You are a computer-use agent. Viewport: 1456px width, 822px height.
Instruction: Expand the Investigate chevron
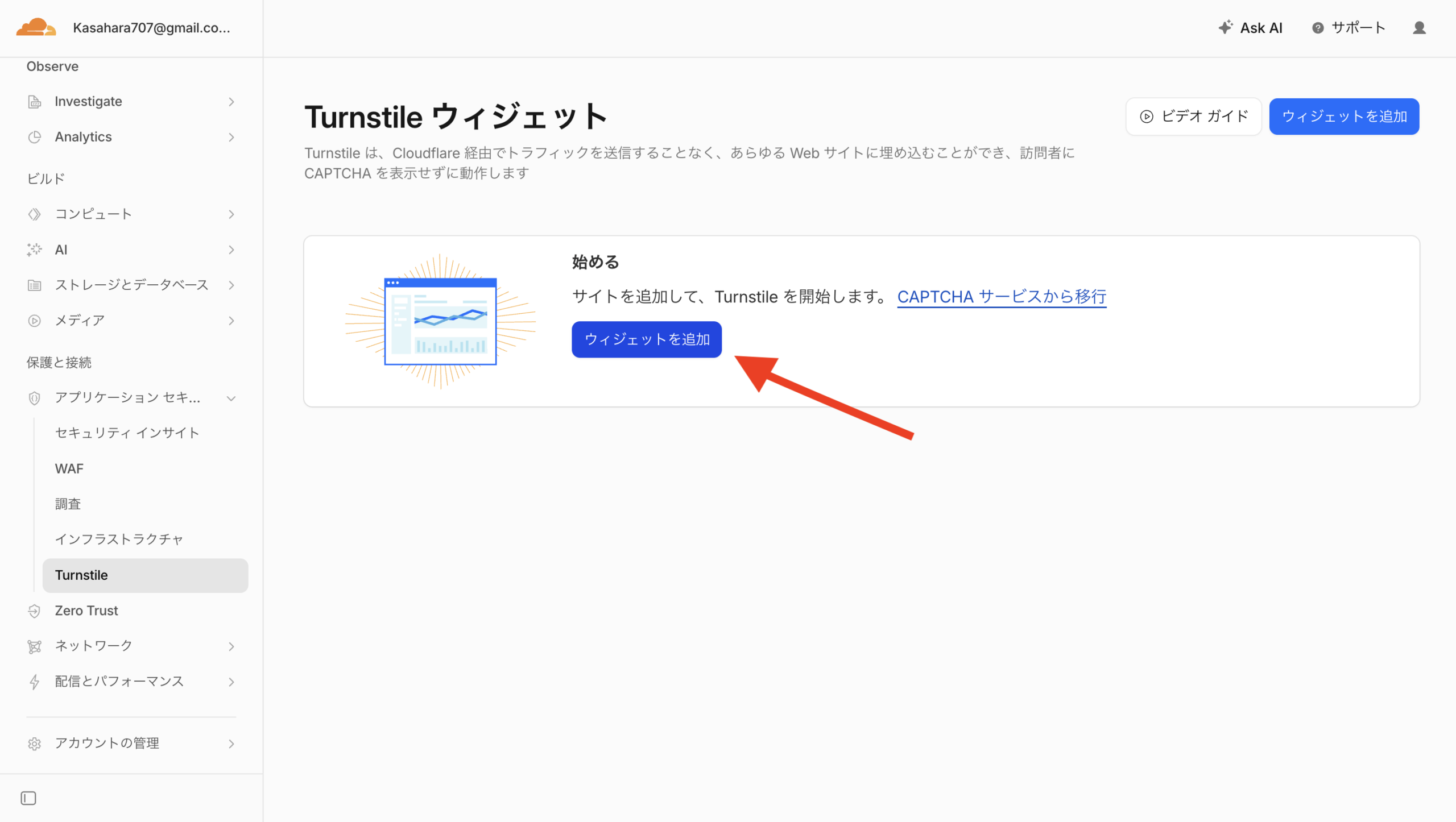[231, 102]
